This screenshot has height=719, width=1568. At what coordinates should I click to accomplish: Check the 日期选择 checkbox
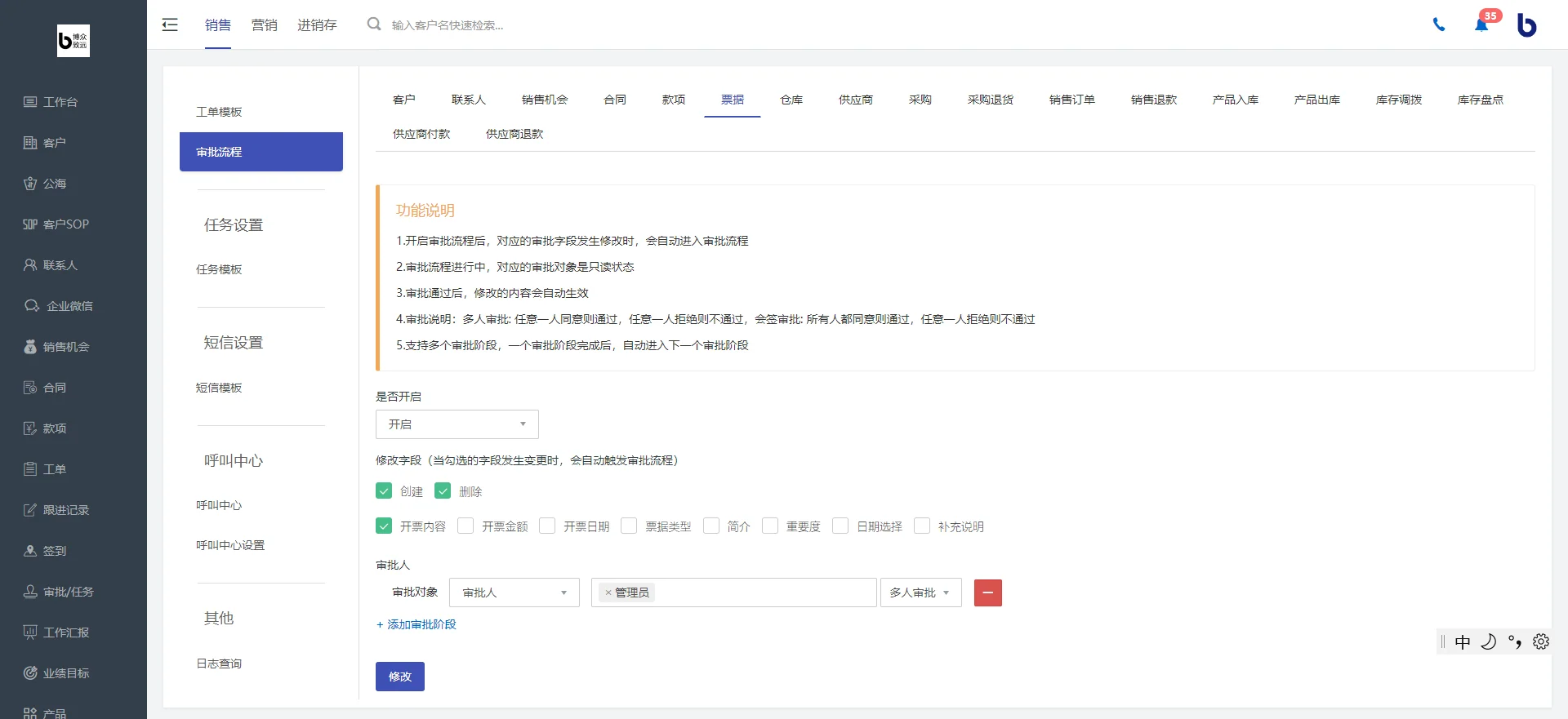pos(840,526)
